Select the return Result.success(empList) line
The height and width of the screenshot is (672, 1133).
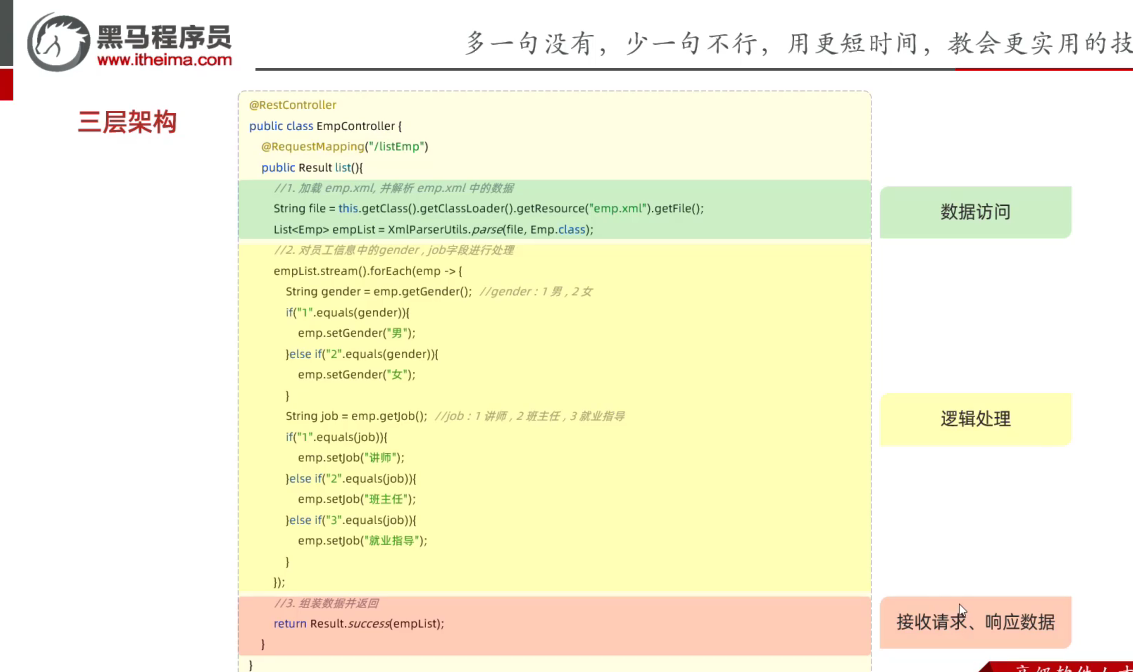click(359, 624)
